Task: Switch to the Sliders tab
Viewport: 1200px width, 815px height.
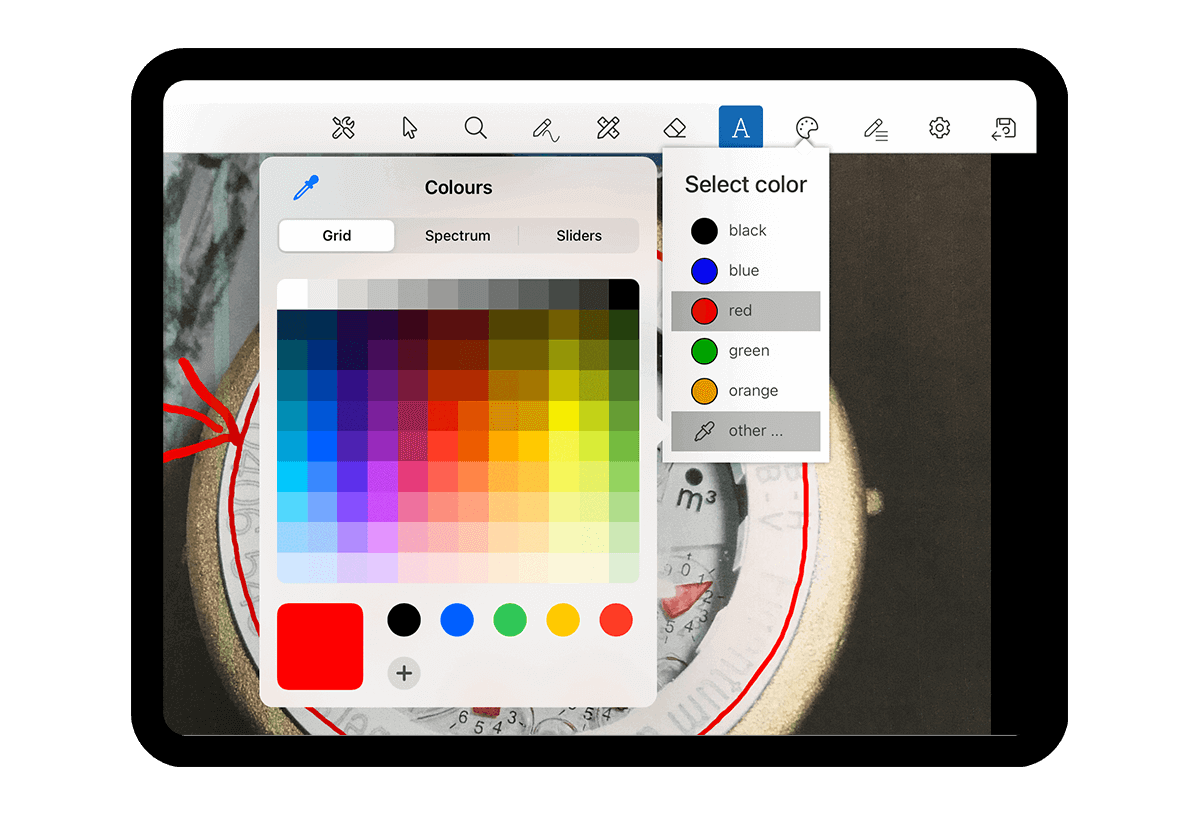Action: tap(579, 236)
